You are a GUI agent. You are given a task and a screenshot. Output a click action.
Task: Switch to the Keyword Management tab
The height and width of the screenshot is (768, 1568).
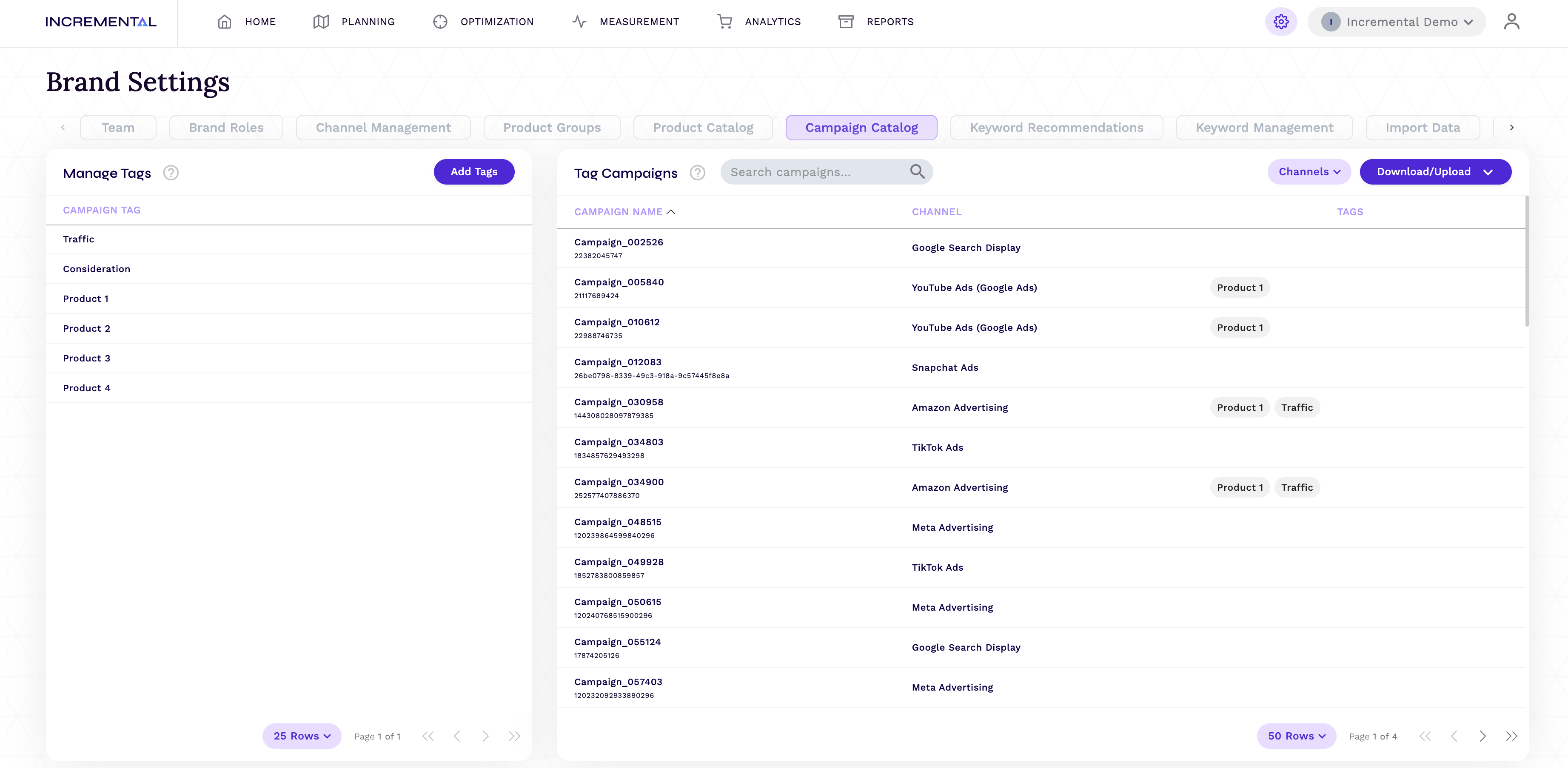point(1264,128)
